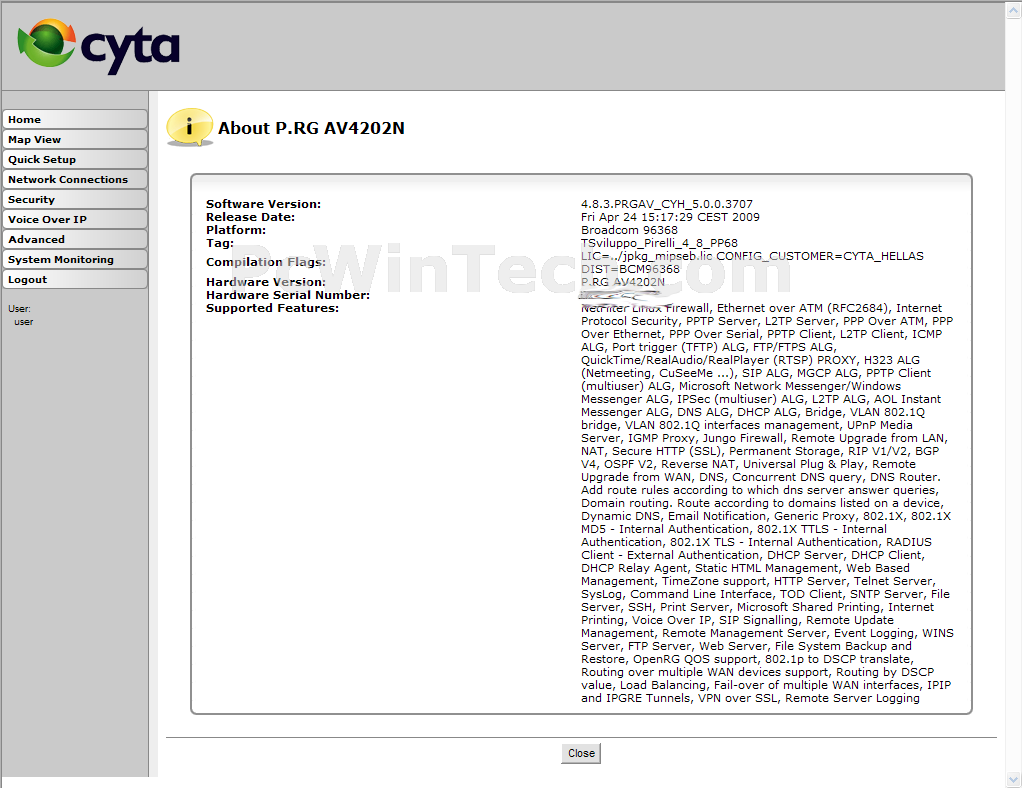The width and height of the screenshot is (1022, 788).
Task: Click the scrollbar up arrow
Action: coord(1014,10)
